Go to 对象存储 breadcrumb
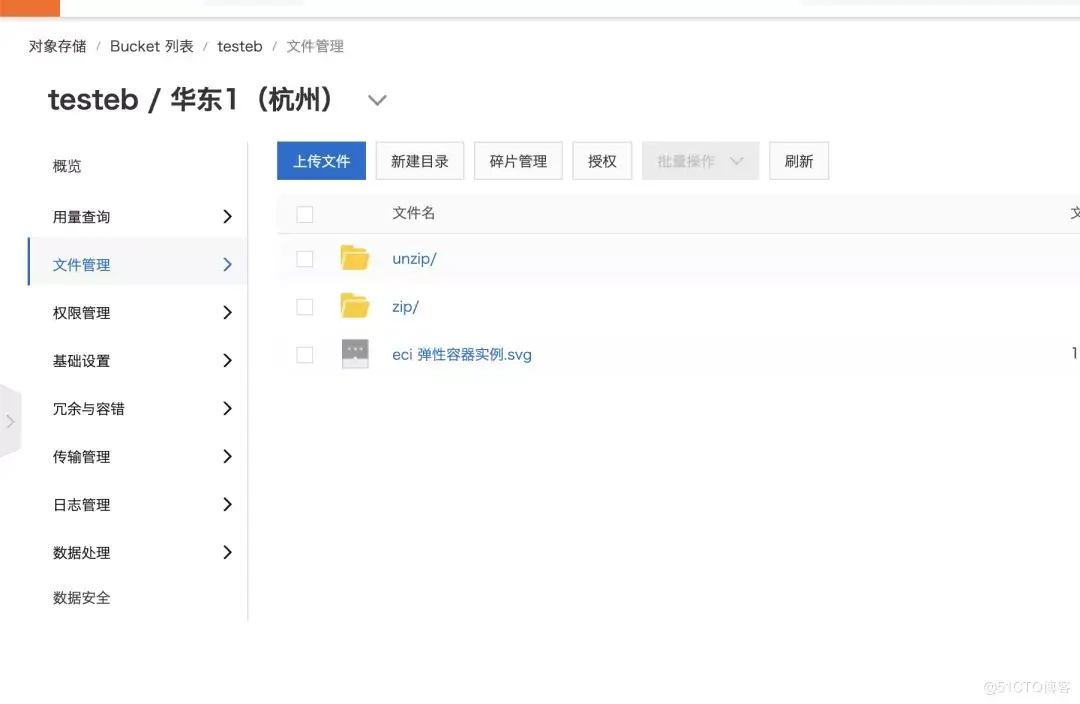The image size is (1080, 704). pyautogui.click(x=57, y=46)
